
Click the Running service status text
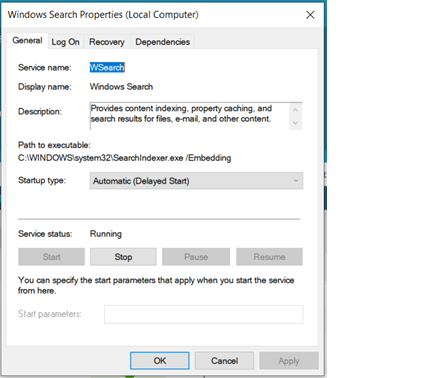106,234
